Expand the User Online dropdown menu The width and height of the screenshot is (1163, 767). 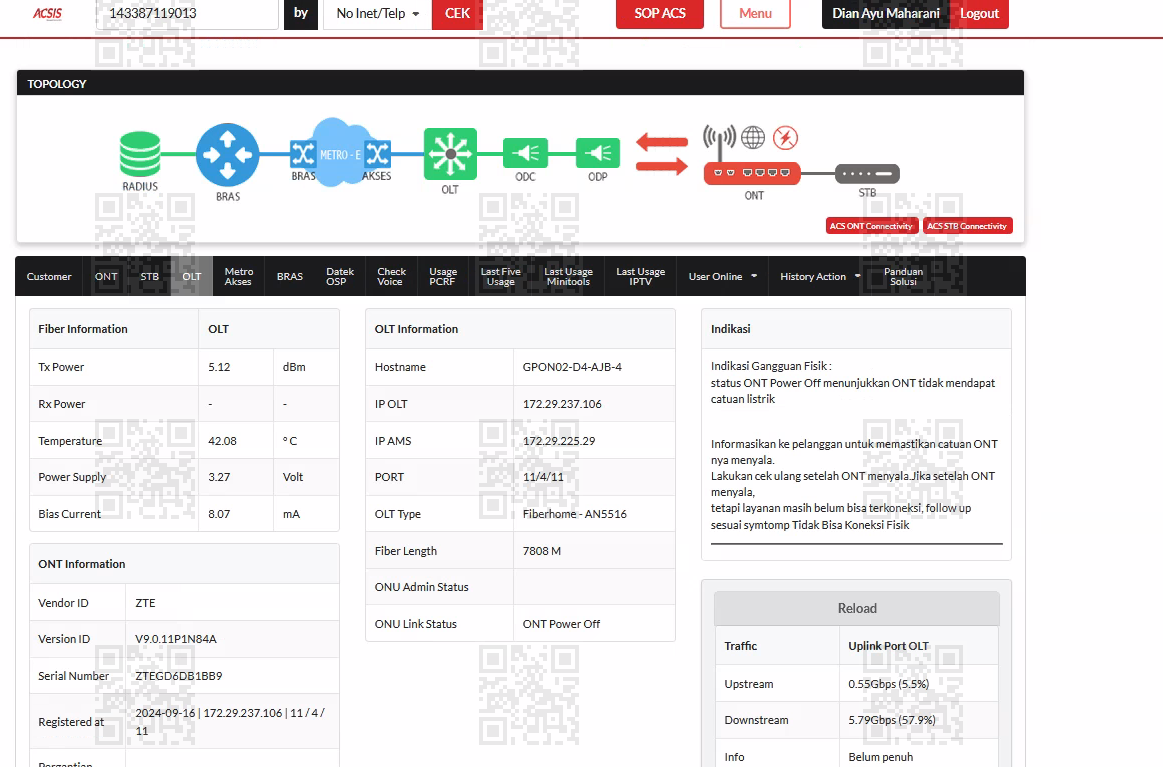(722, 276)
